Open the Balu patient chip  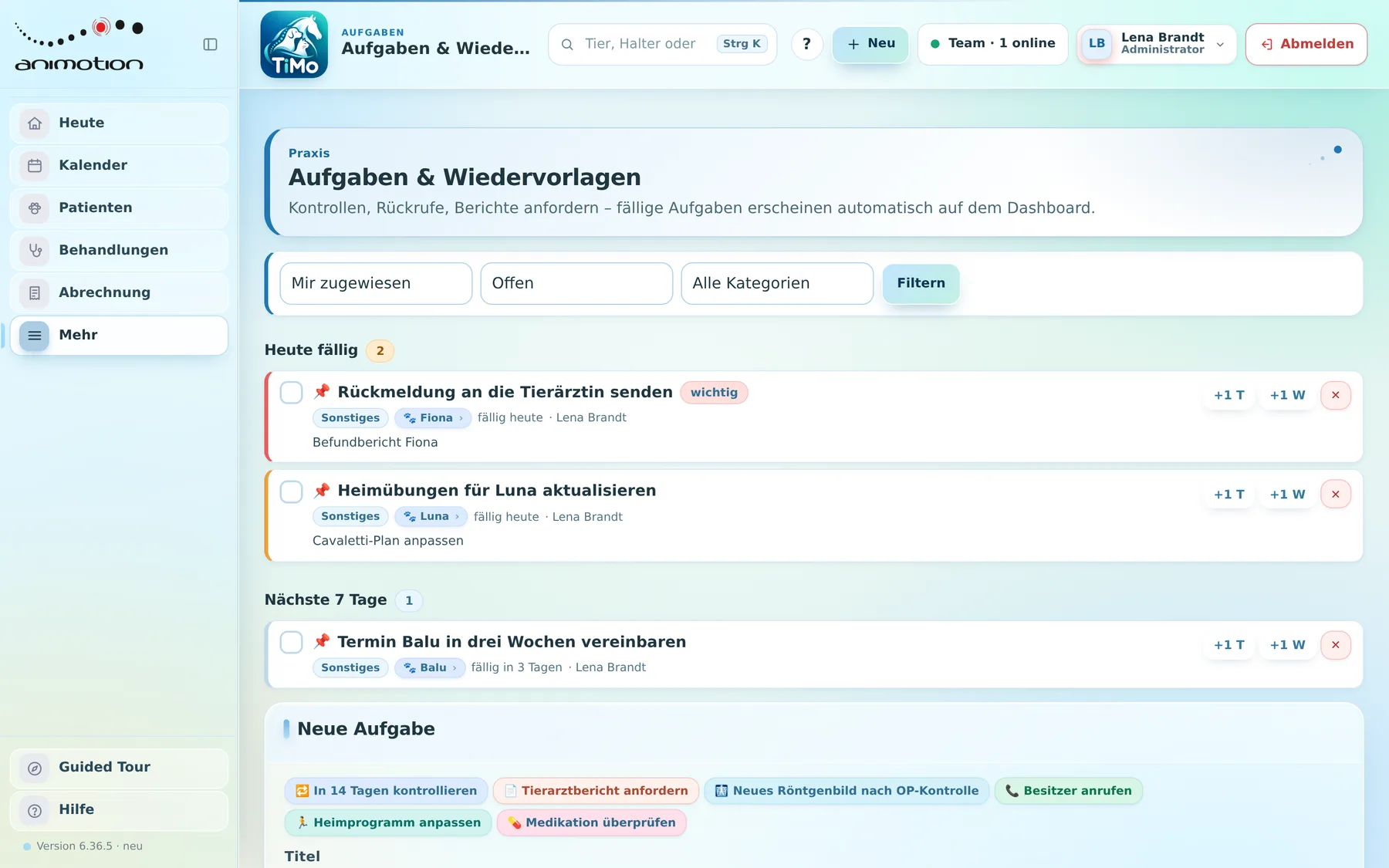[x=430, y=667]
